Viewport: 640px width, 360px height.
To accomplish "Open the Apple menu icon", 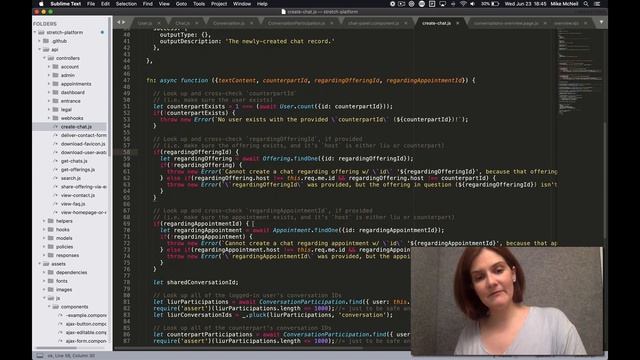I will point(41,4).
